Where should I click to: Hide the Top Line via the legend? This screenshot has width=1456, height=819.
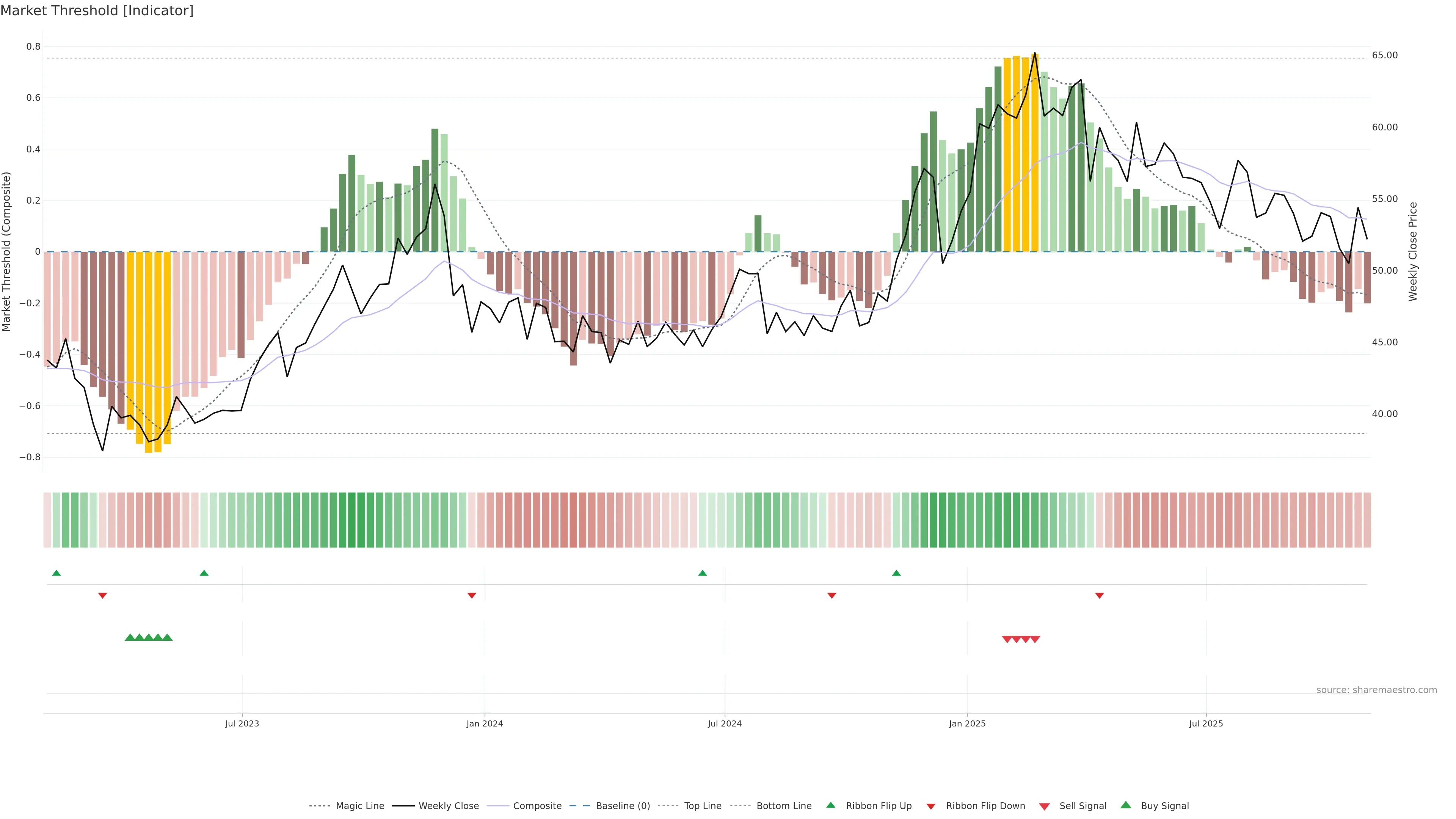tap(703, 806)
